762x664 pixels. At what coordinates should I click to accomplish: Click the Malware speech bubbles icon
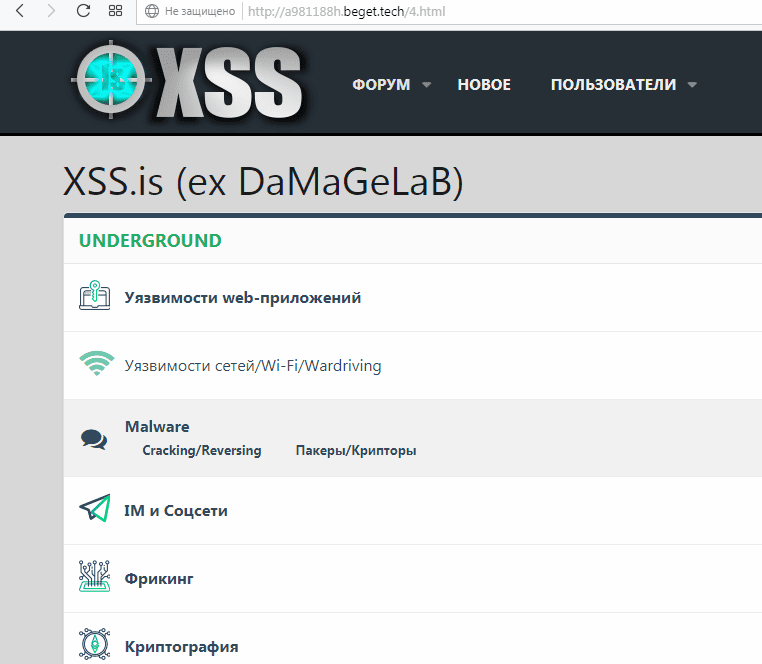click(x=94, y=438)
